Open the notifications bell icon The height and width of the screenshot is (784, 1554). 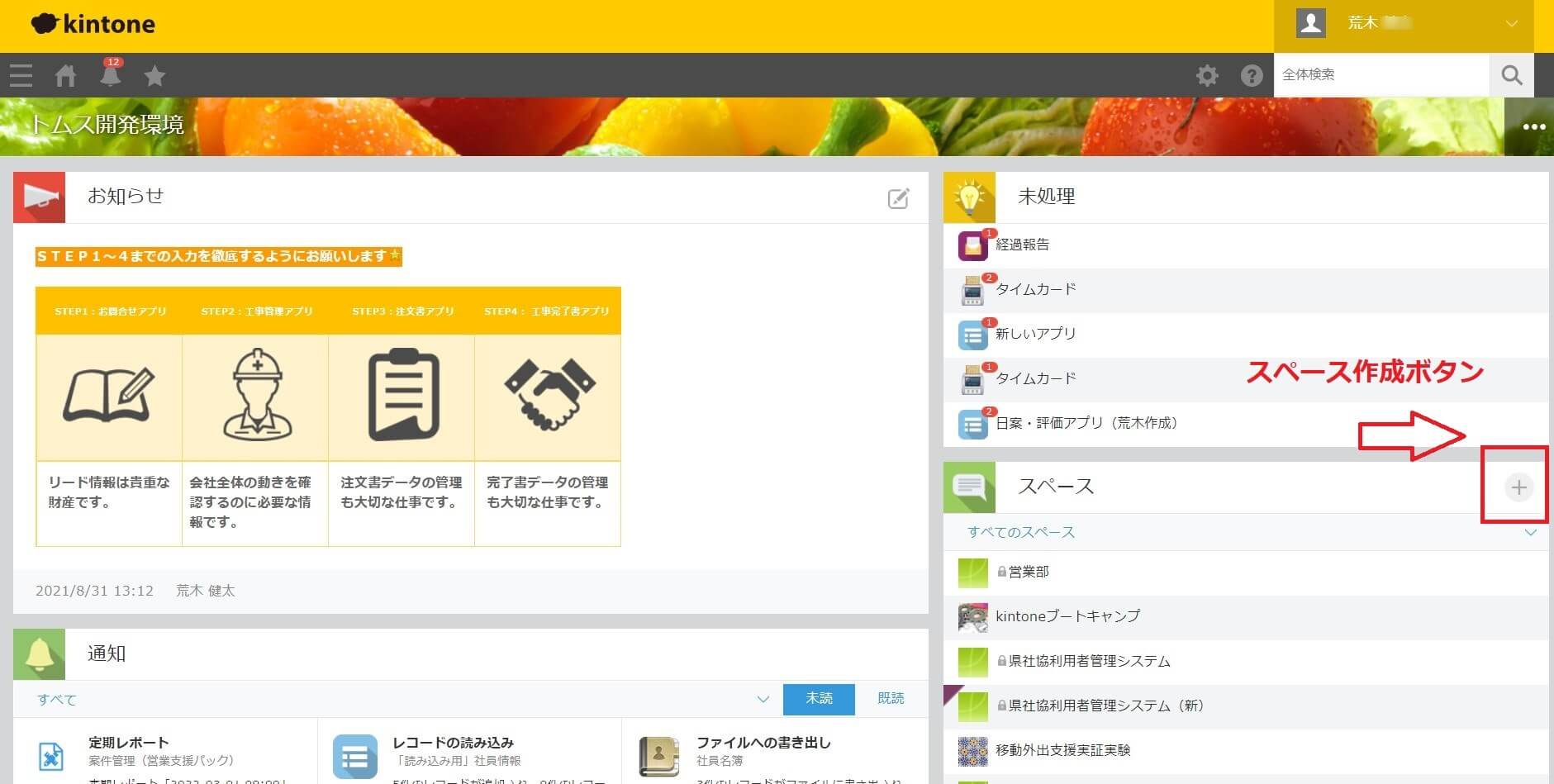pos(110,75)
